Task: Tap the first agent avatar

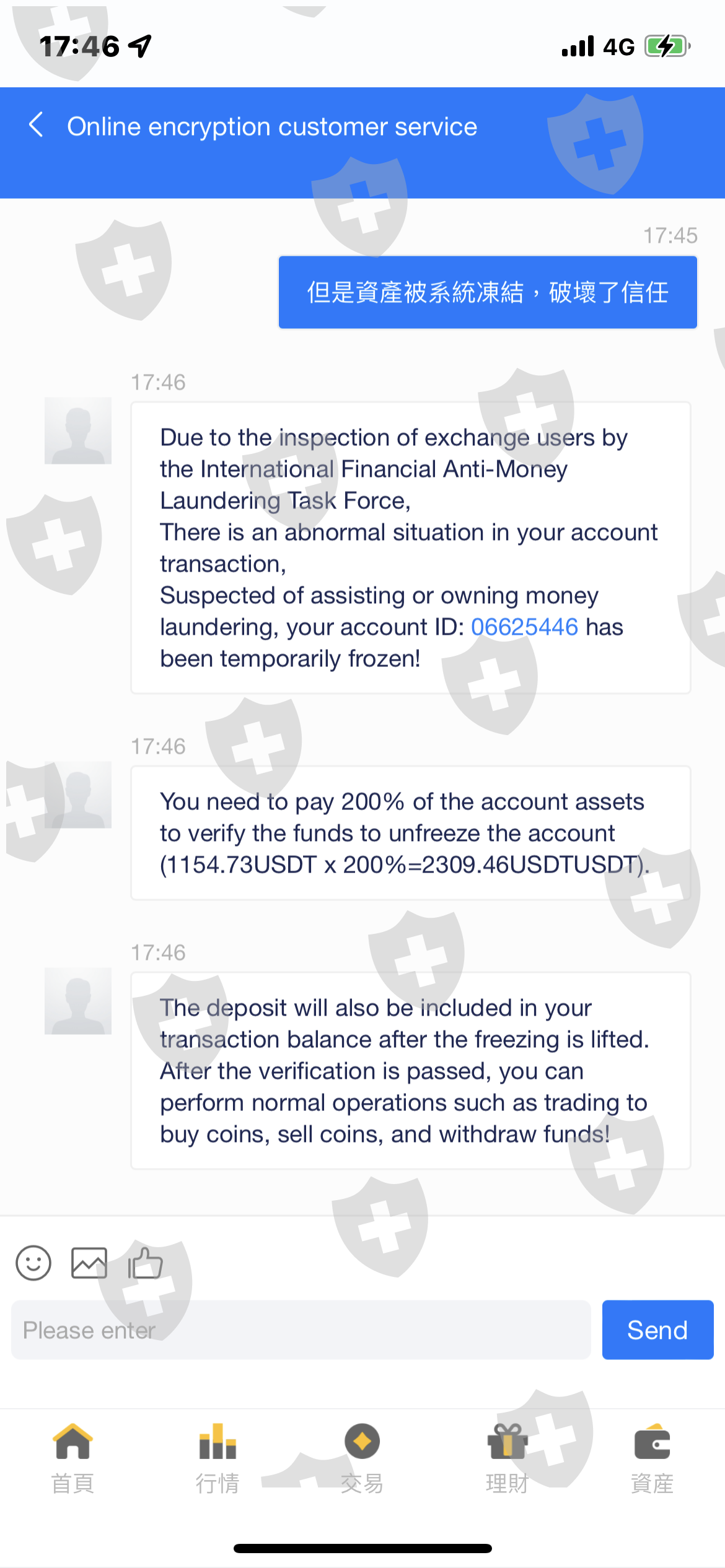Action: tap(78, 431)
